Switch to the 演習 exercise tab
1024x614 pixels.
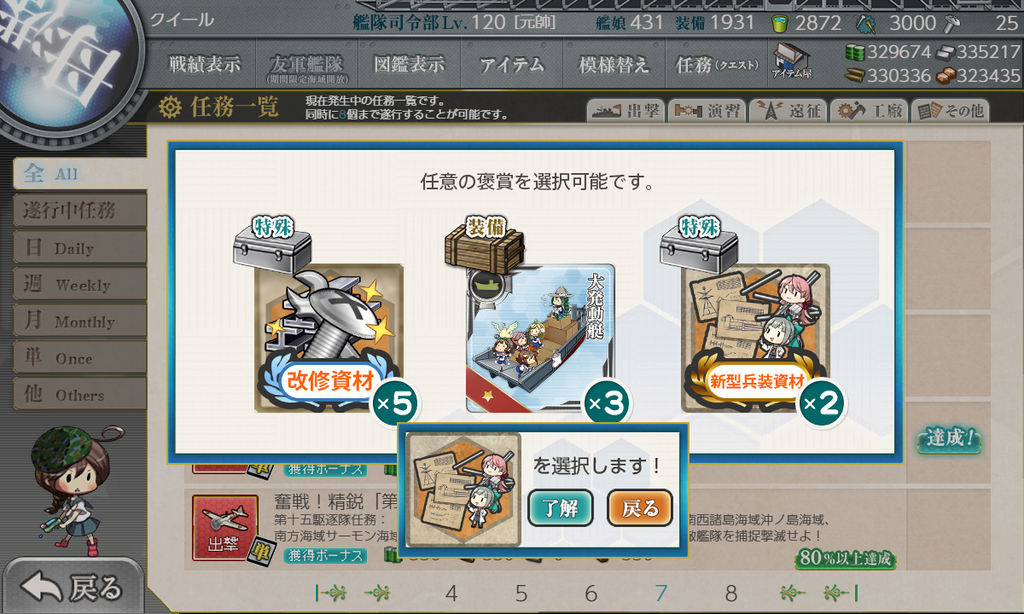click(707, 111)
